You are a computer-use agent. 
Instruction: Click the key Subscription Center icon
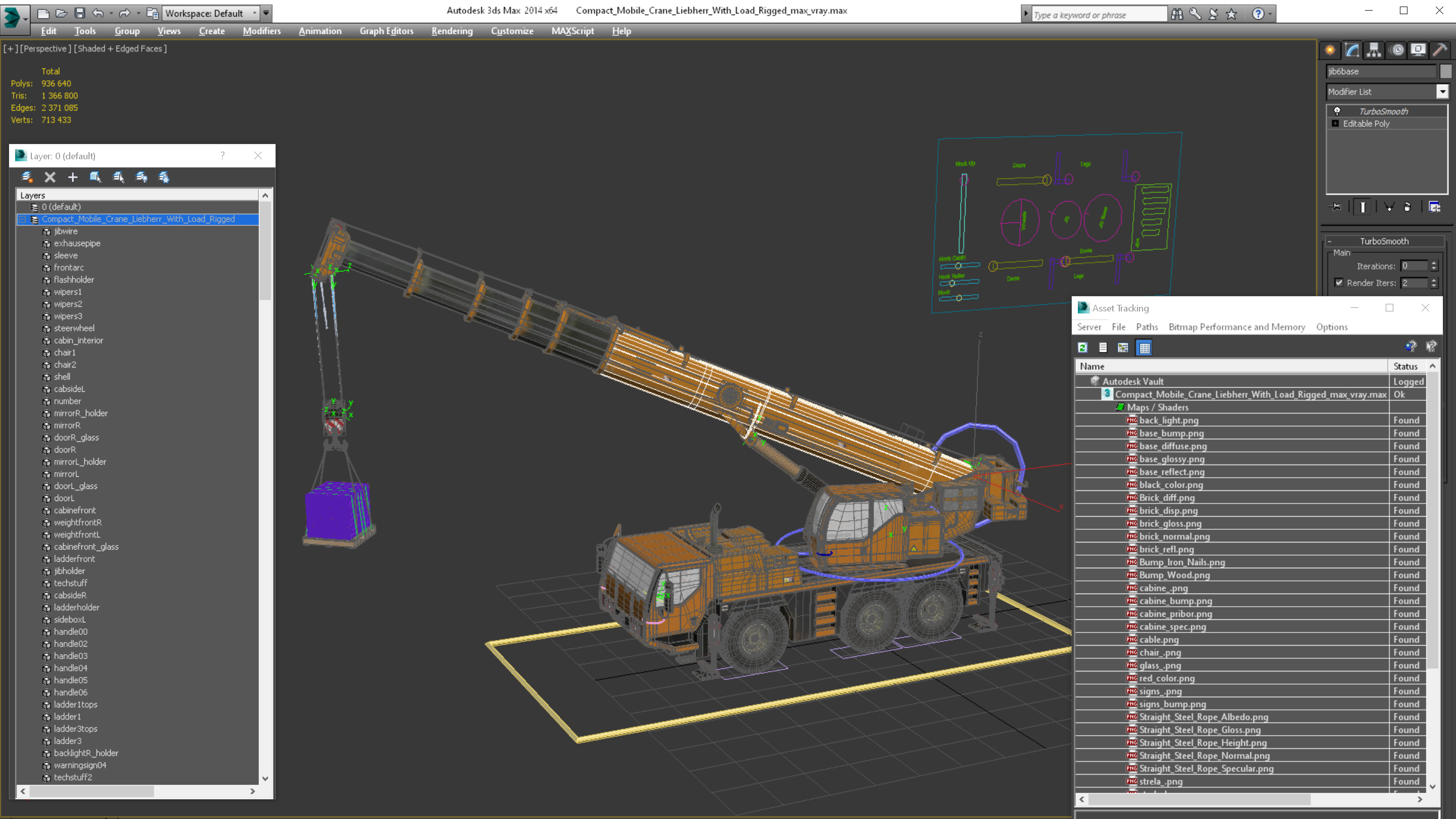click(1195, 14)
